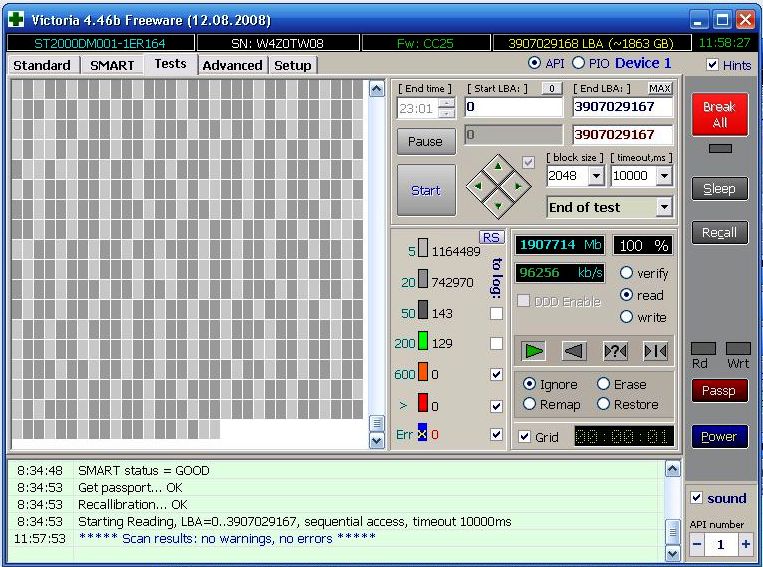Open the End of test dropdown
The width and height of the screenshot is (763, 567).
point(664,207)
